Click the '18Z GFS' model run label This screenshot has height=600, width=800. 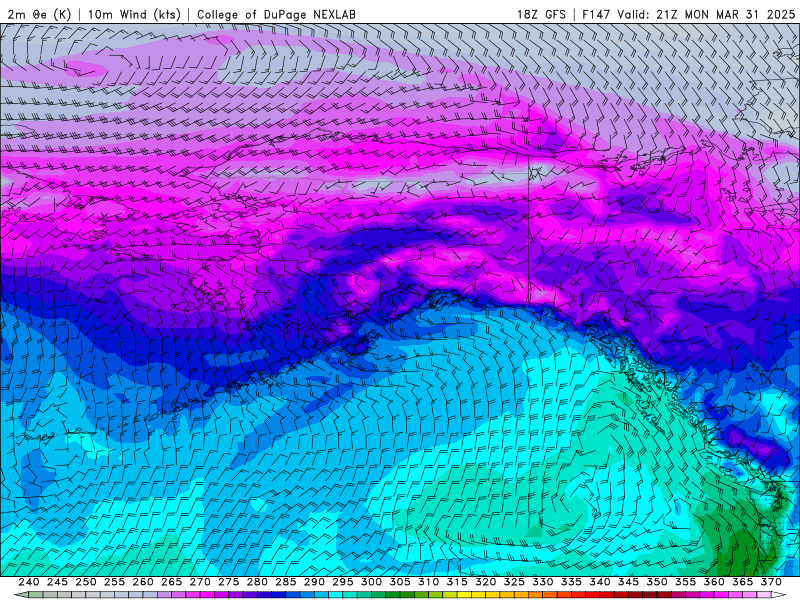tap(541, 14)
